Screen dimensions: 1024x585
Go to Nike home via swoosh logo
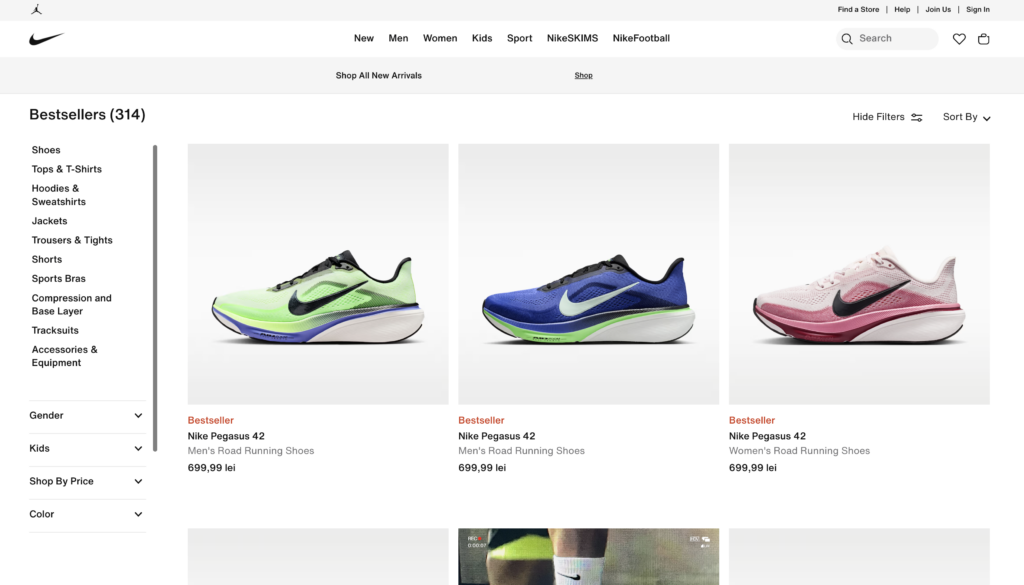[47, 39]
